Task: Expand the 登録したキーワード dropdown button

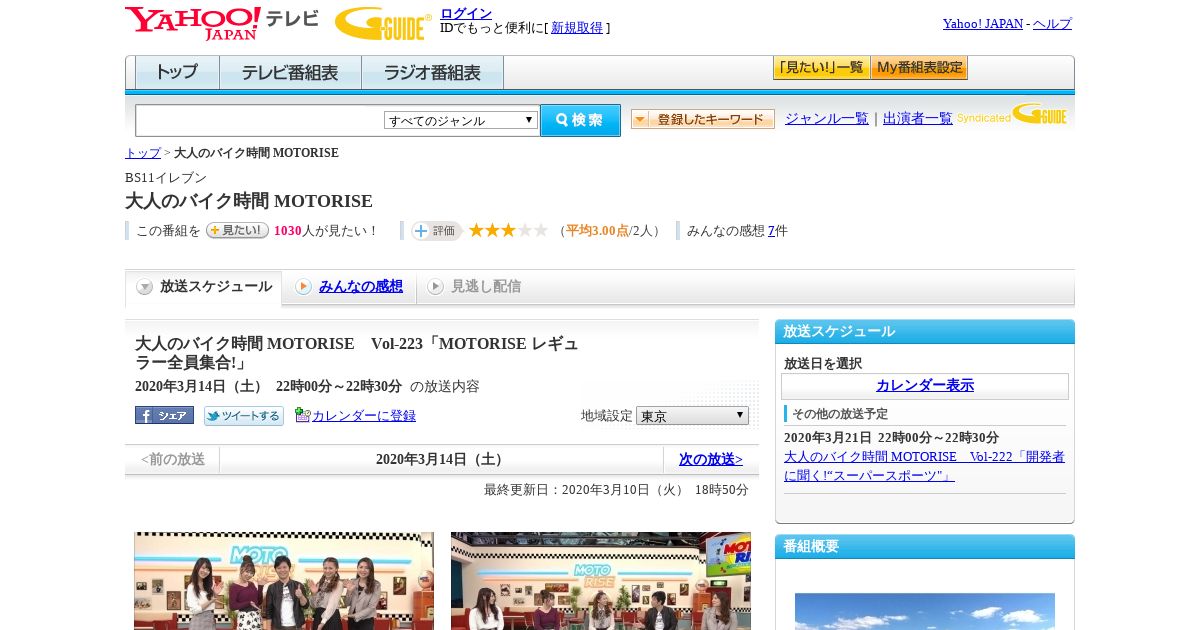Action: [703, 119]
